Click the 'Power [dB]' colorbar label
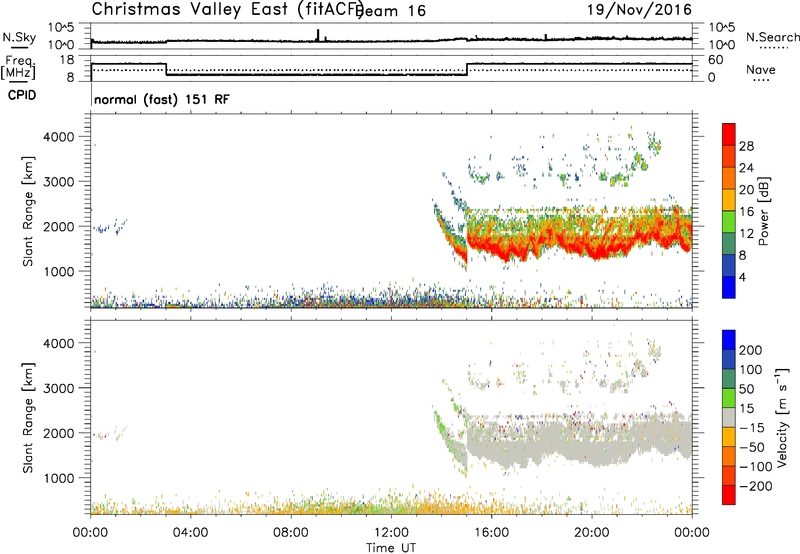This screenshot has width=800, height=554. pyautogui.click(x=764, y=211)
